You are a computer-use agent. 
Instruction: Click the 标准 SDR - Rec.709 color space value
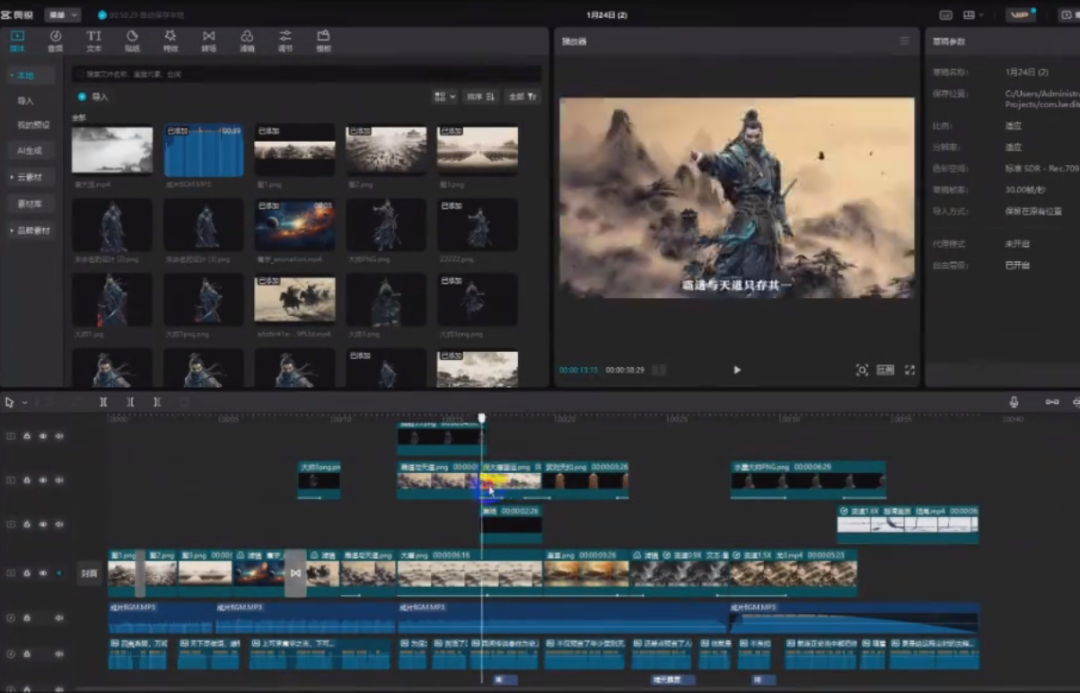(1042, 168)
